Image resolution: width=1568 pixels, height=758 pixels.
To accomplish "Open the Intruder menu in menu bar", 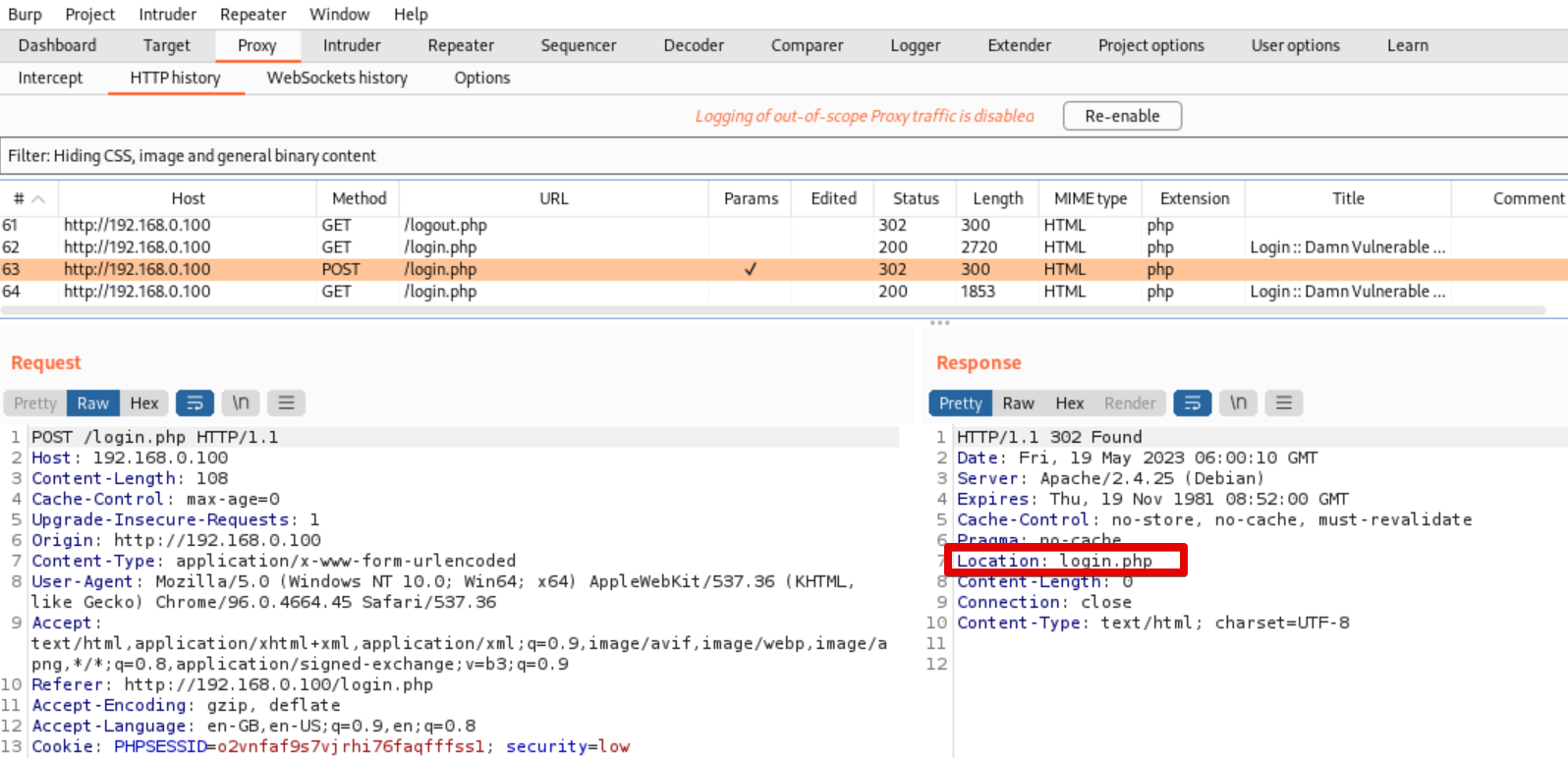I will pyautogui.click(x=167, y=15).
